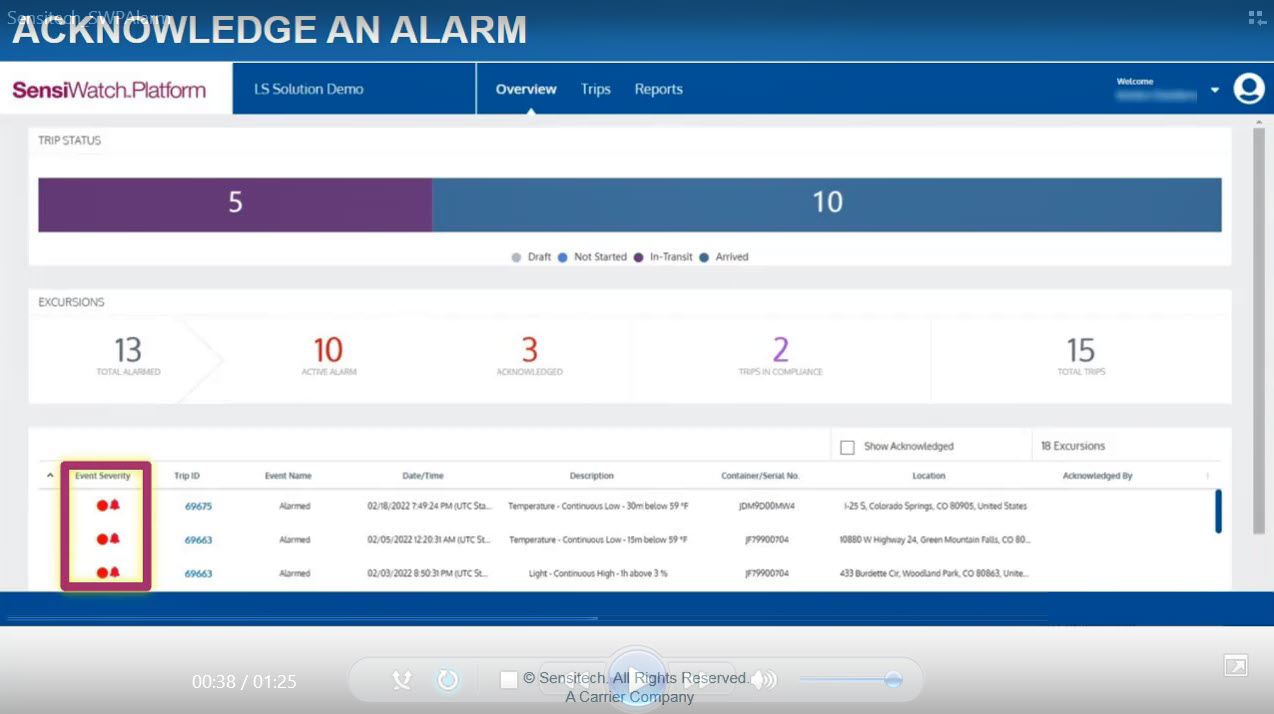Click the top-right window layout icon
Screen dimensions: 1274x714
pyautogui.click(x=1256, y=17)
